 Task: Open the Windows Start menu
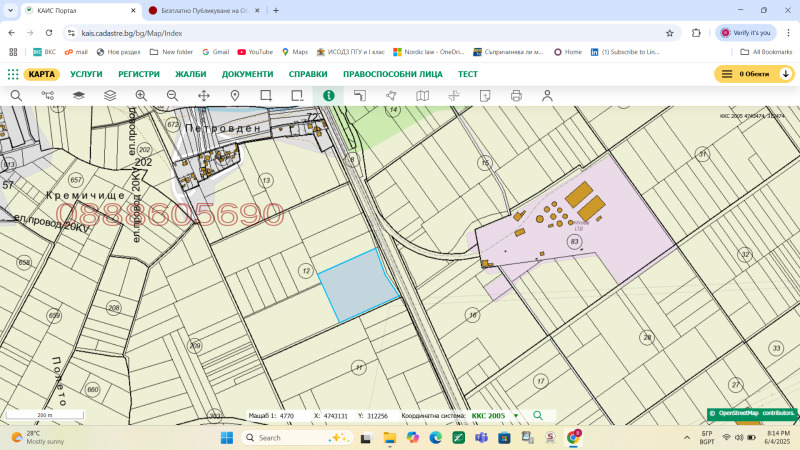pos(224,438)
